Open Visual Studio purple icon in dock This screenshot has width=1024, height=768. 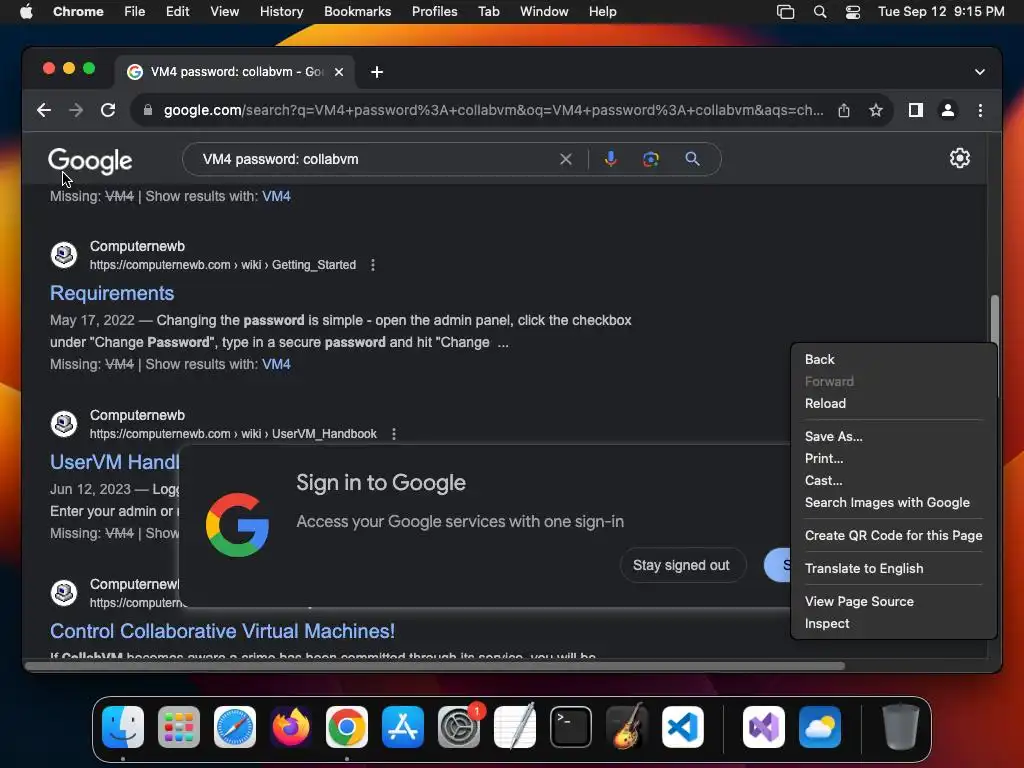763,727
